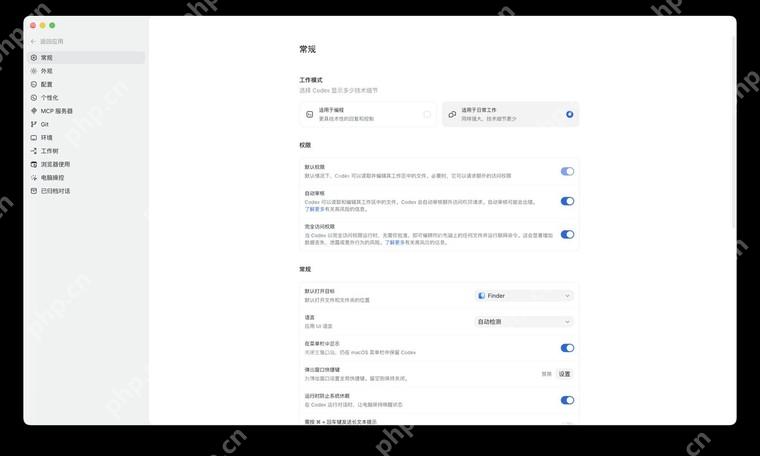The image size is (760, 456).
Task: Open the 自动检测 language dropdown
Action: 524,322
